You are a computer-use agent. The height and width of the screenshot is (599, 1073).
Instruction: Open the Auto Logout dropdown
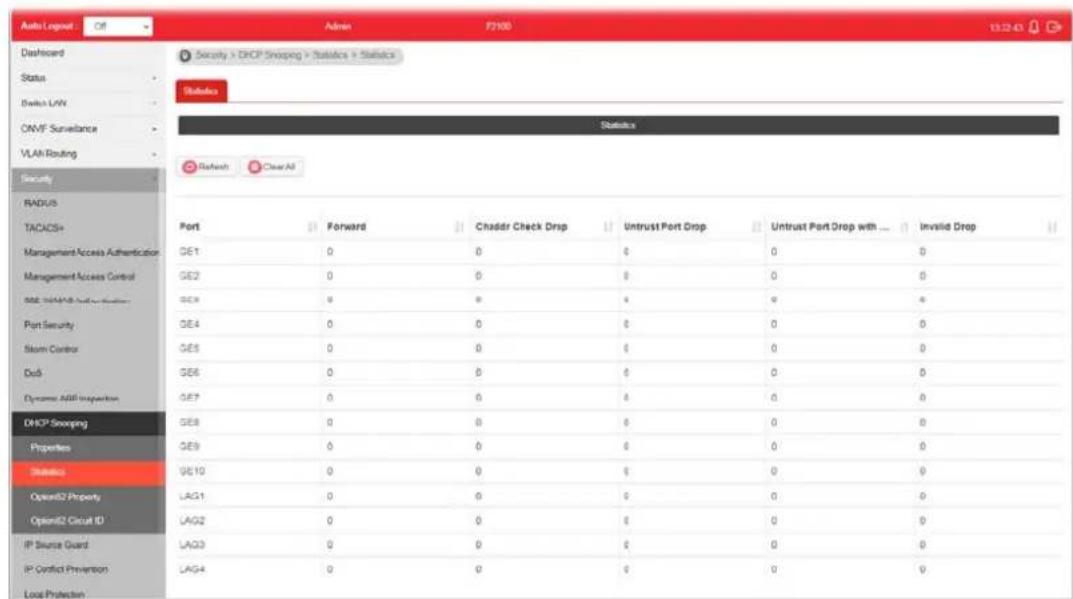(x=118, y=26)
